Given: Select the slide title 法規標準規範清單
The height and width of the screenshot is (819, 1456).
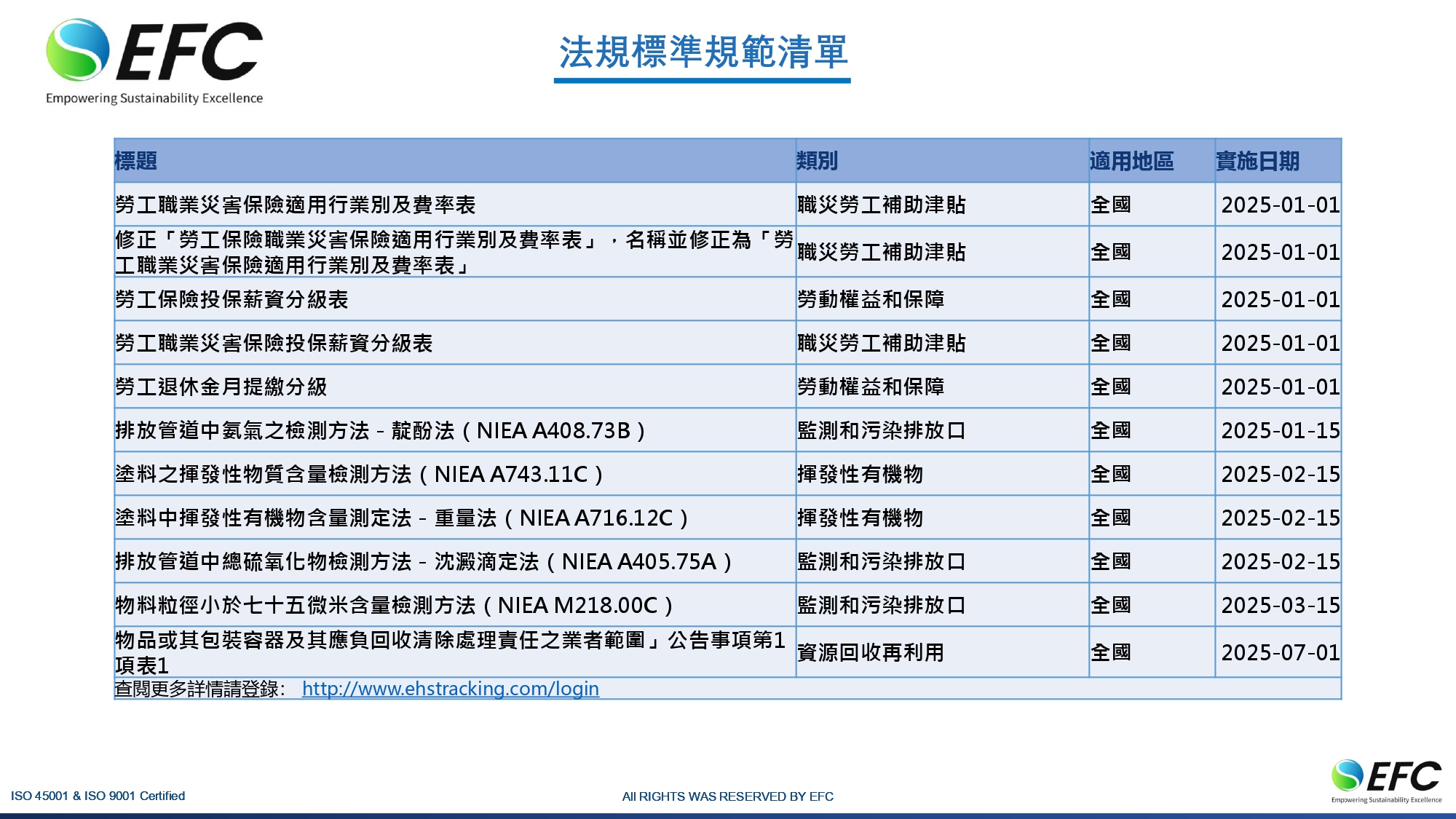Looking at the screenshot, I should point(703,52).
